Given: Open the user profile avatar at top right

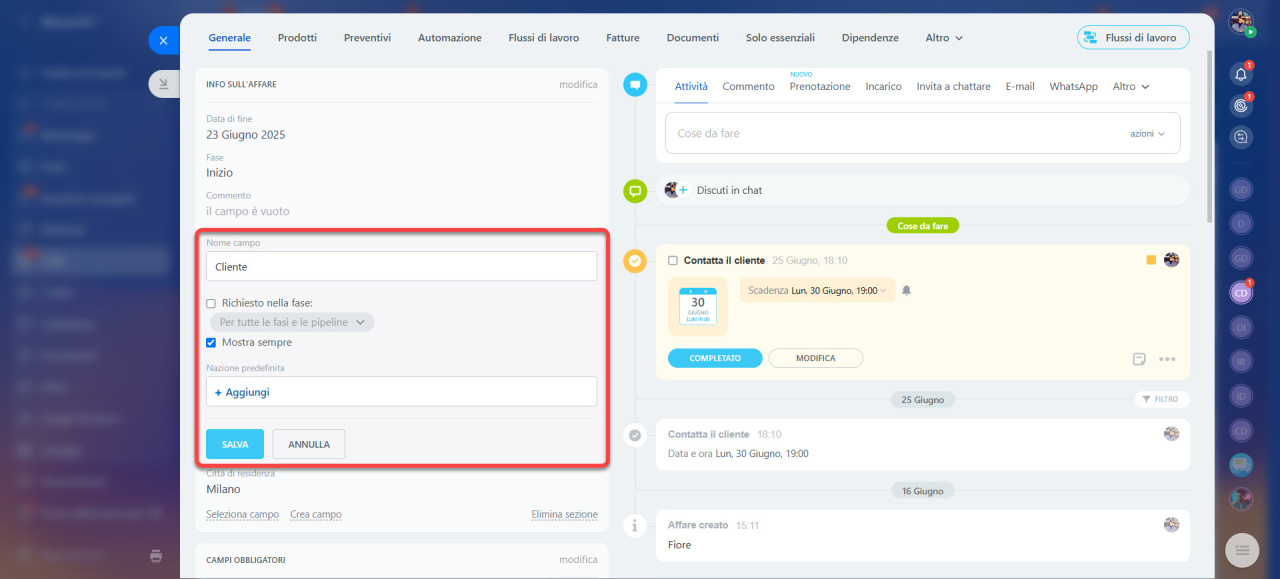Looking at the screenshot, I should pos(1241,22).
